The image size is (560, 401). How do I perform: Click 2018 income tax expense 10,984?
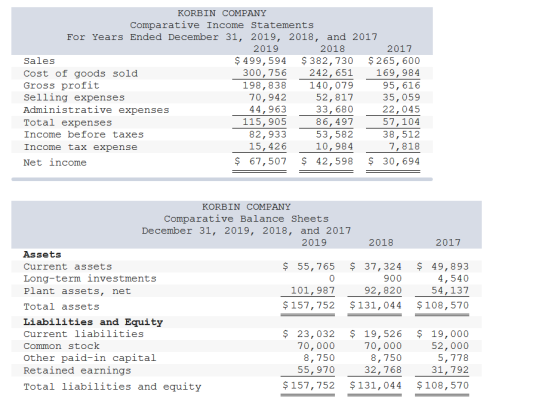coord(335,147)
